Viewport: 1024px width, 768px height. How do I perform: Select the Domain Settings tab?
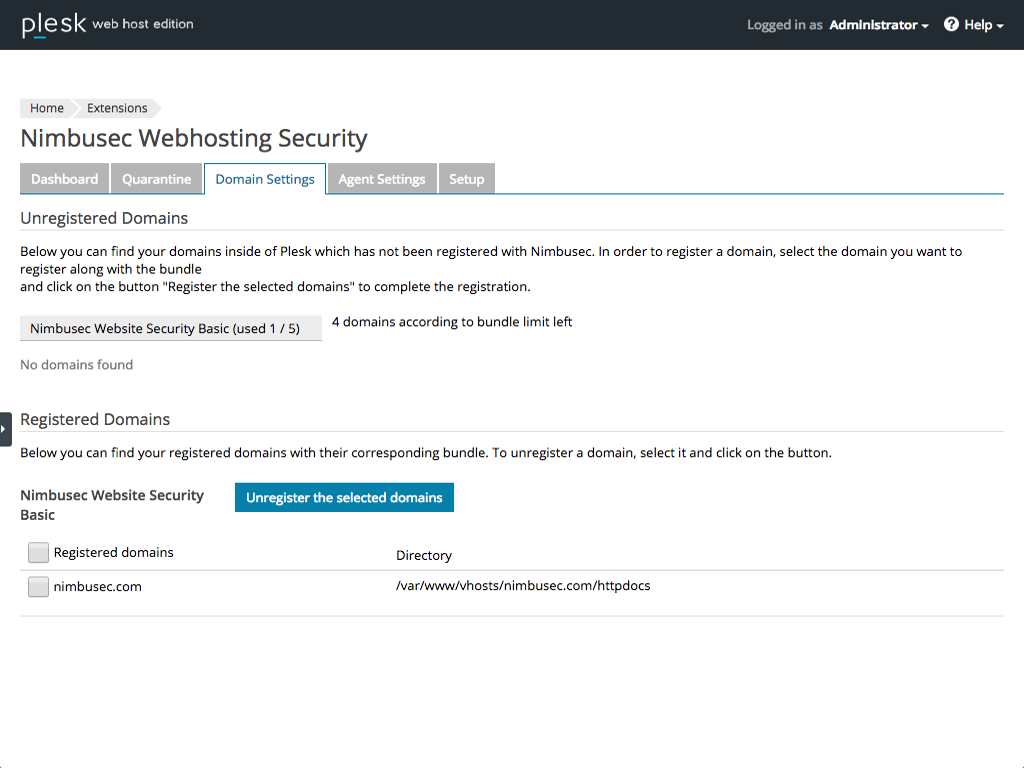(x=265, y=179)
